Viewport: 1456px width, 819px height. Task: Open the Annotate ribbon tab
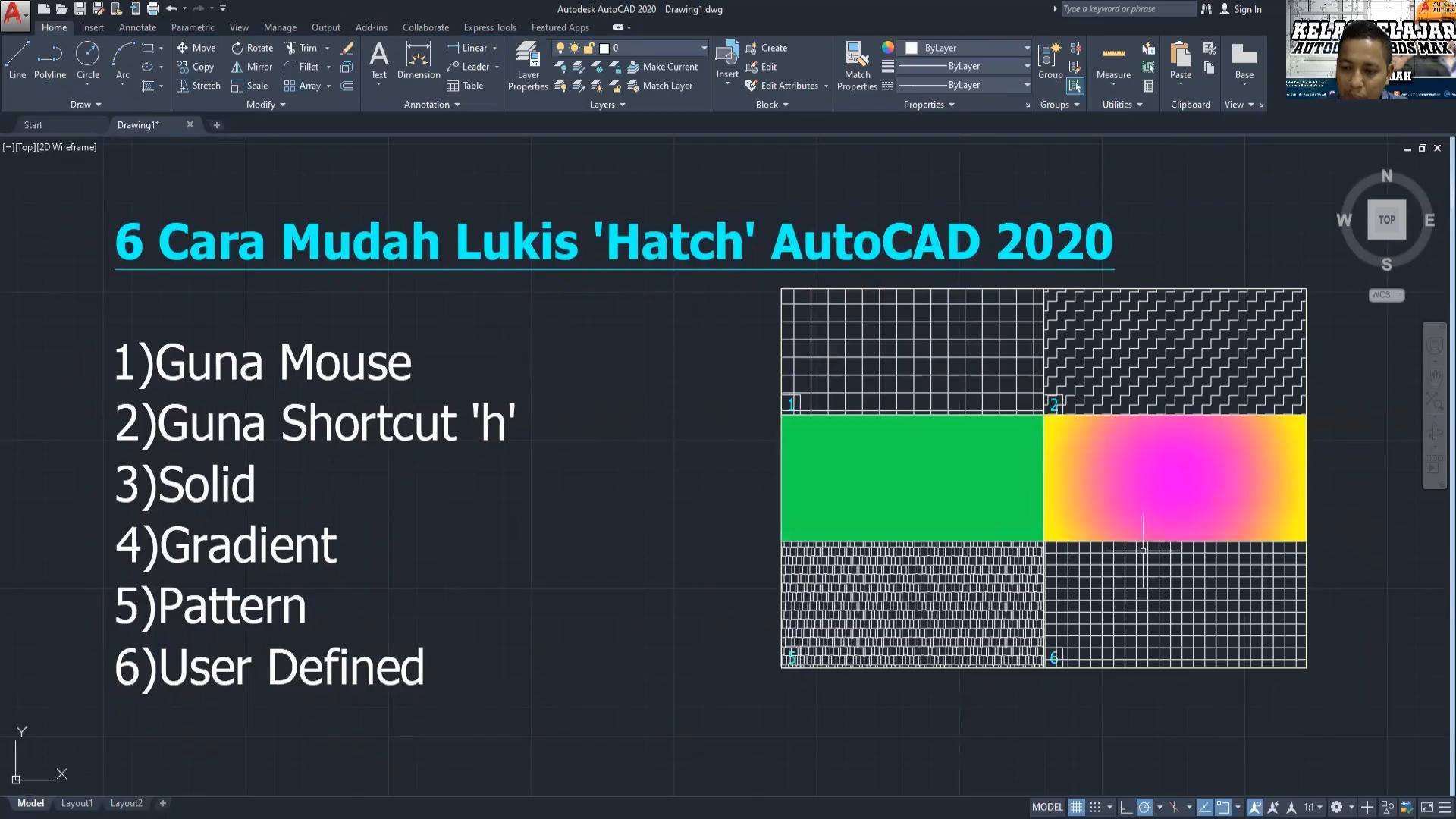[x=137, y=27]
